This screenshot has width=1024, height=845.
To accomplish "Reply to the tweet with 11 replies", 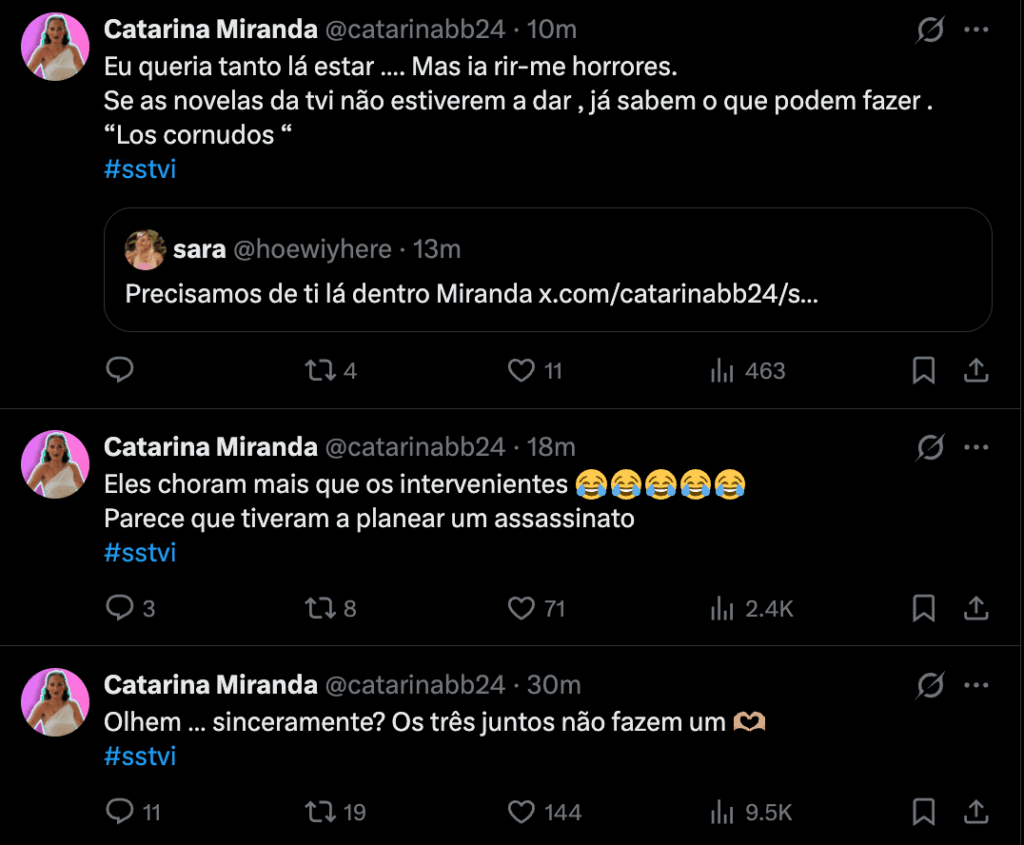I will [120, 812].
